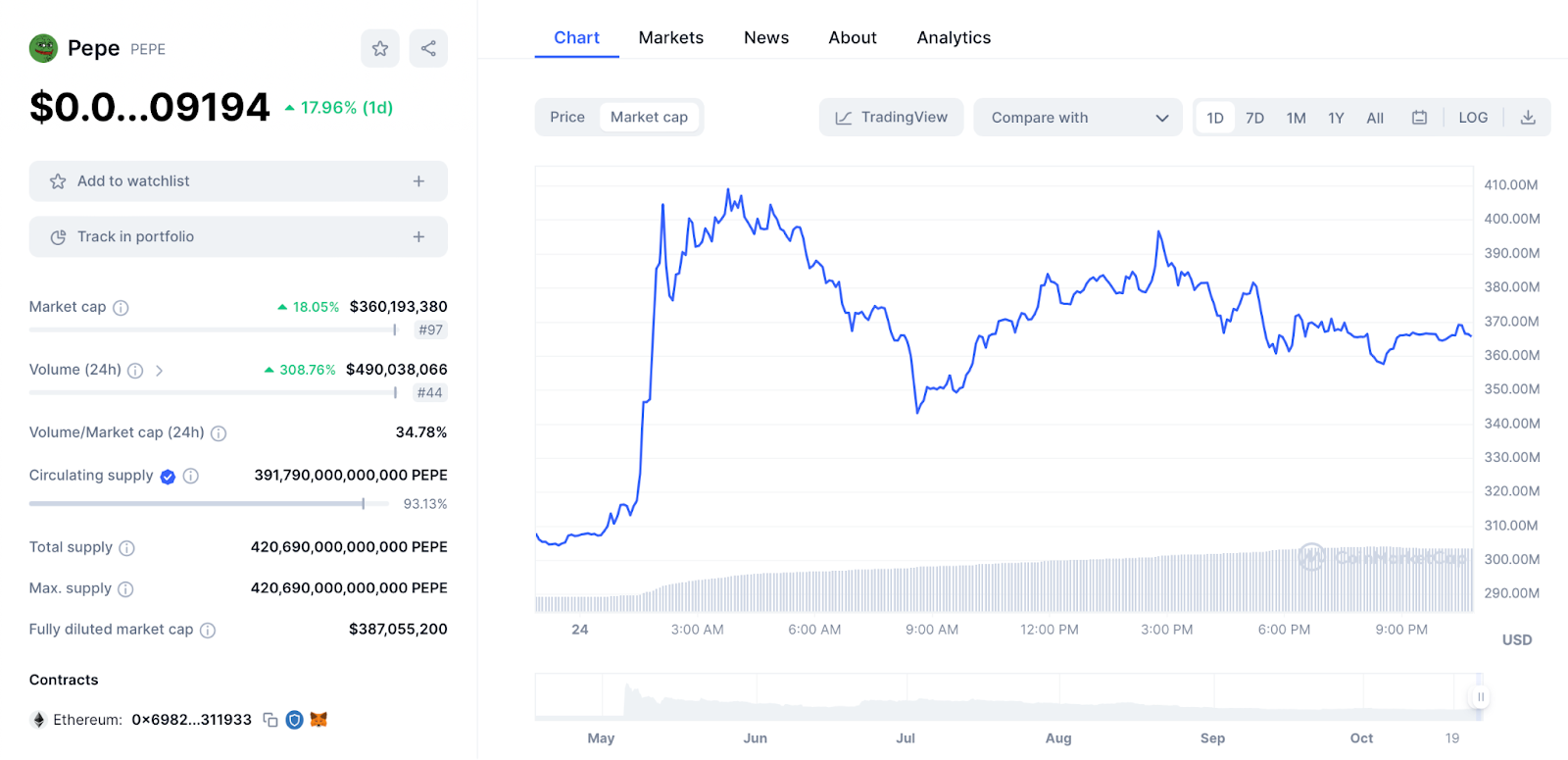Click the price $0.0...09194
The width and height of the screenshot is (1568, 760).
tap(150, 108)
